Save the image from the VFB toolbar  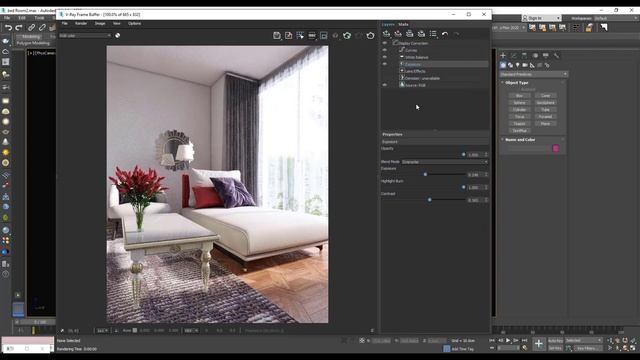(x=277, y=36)
